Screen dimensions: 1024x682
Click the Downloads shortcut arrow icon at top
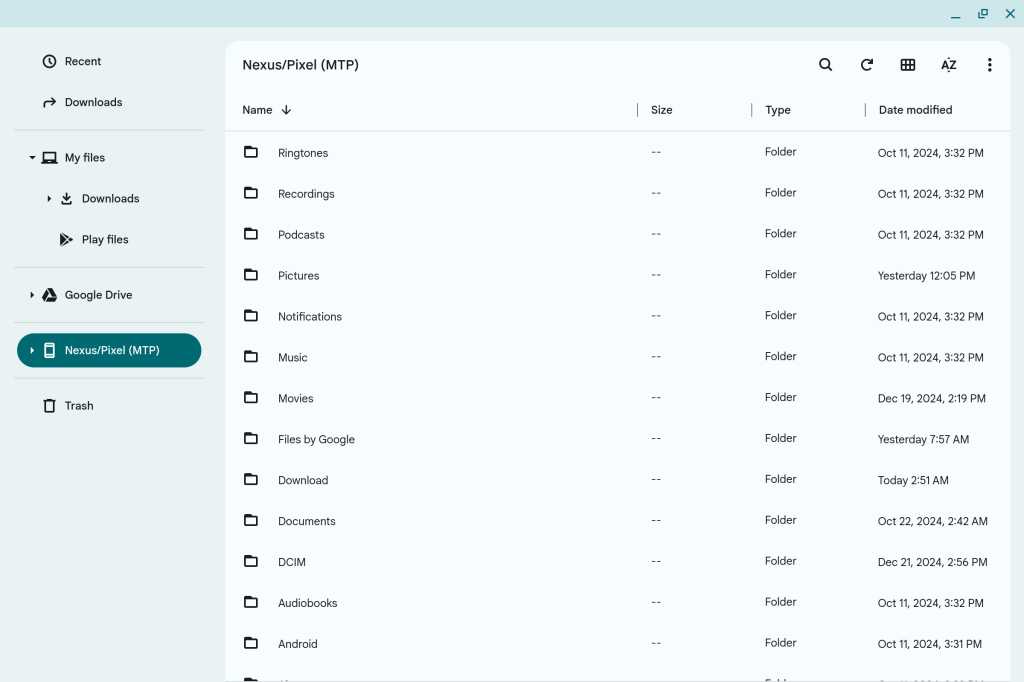pyautogui.click(x=50, y=103)
